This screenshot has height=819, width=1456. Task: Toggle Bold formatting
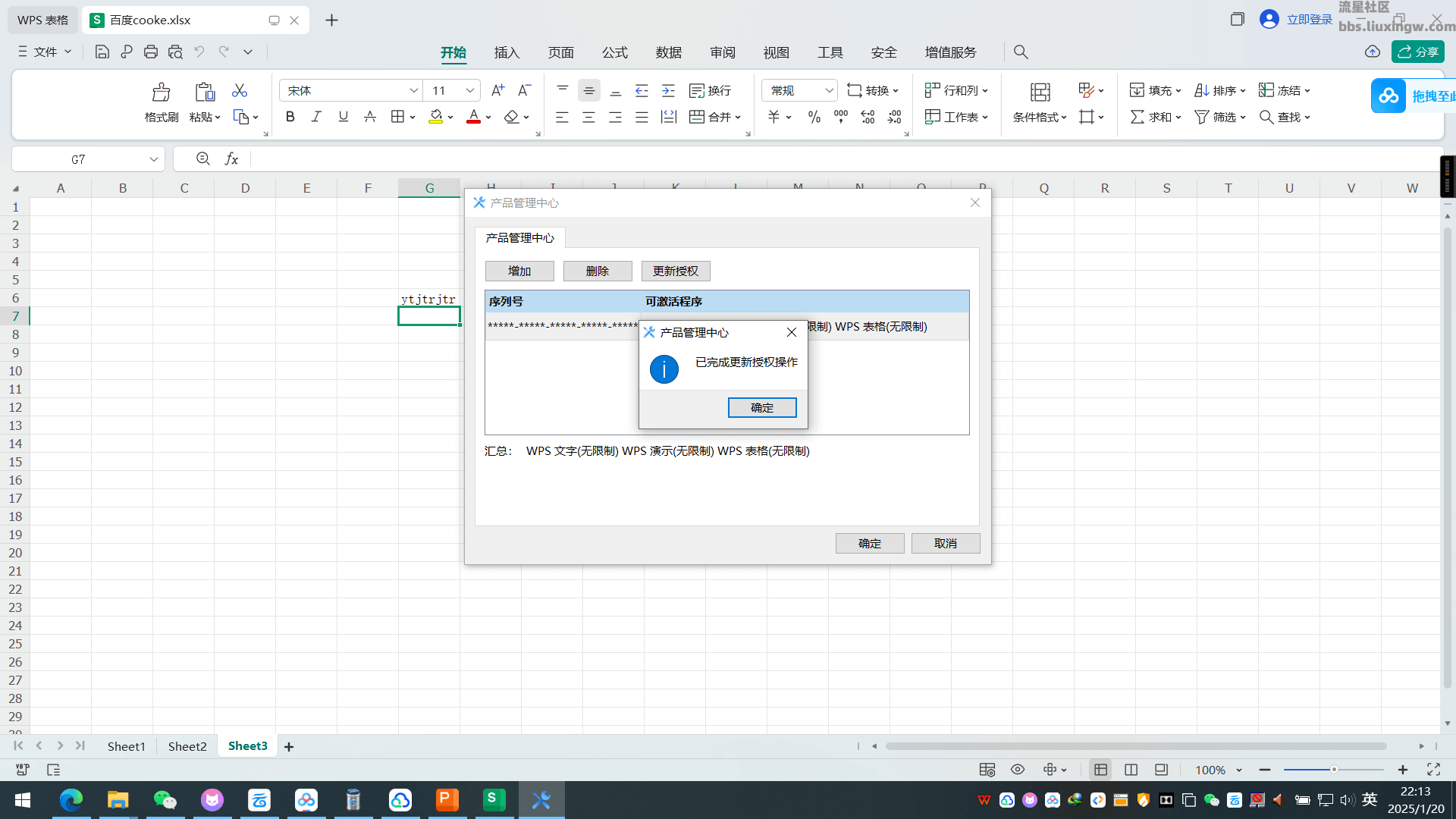click(290, 117)
